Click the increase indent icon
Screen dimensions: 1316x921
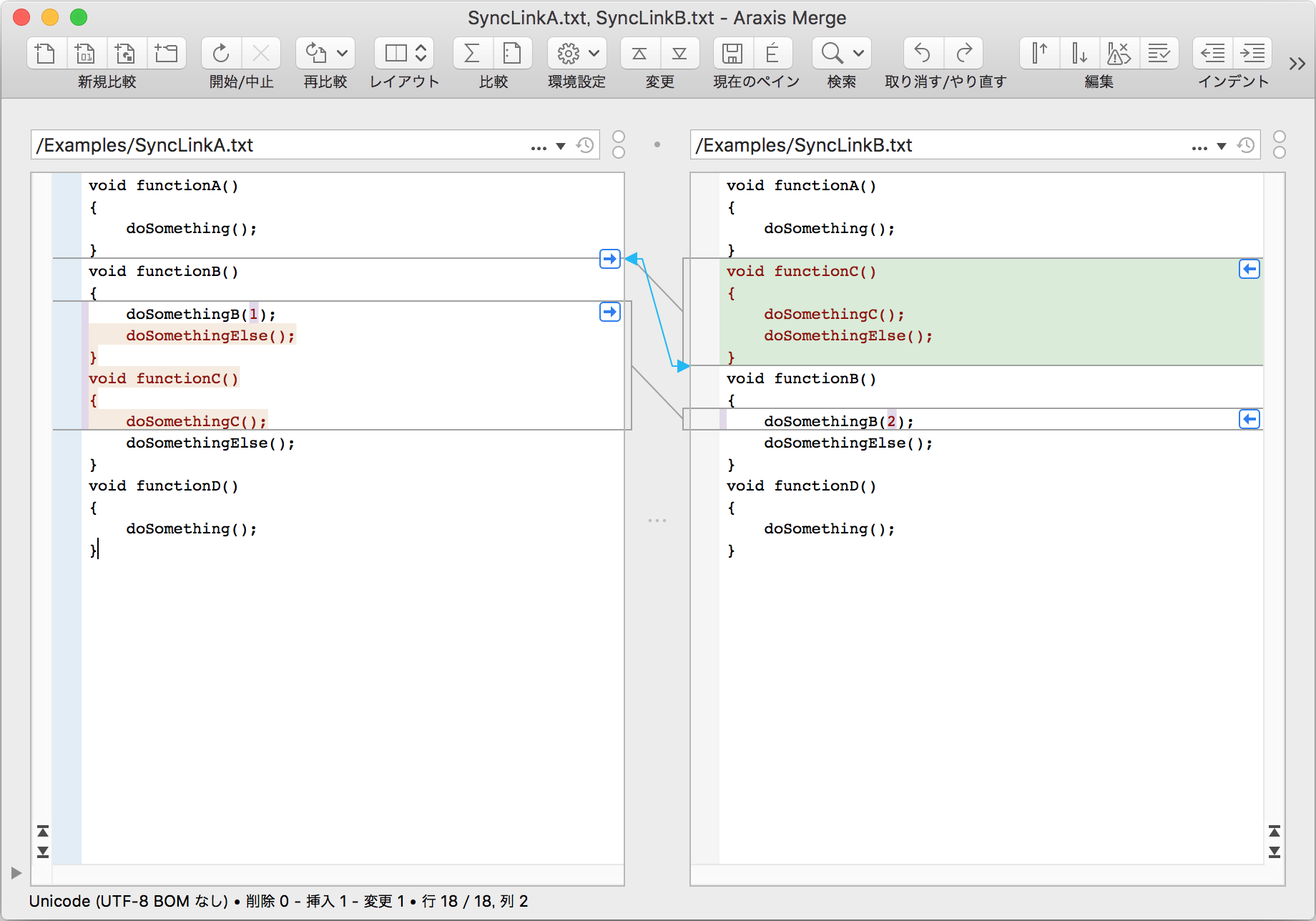tap(1252, 54)
